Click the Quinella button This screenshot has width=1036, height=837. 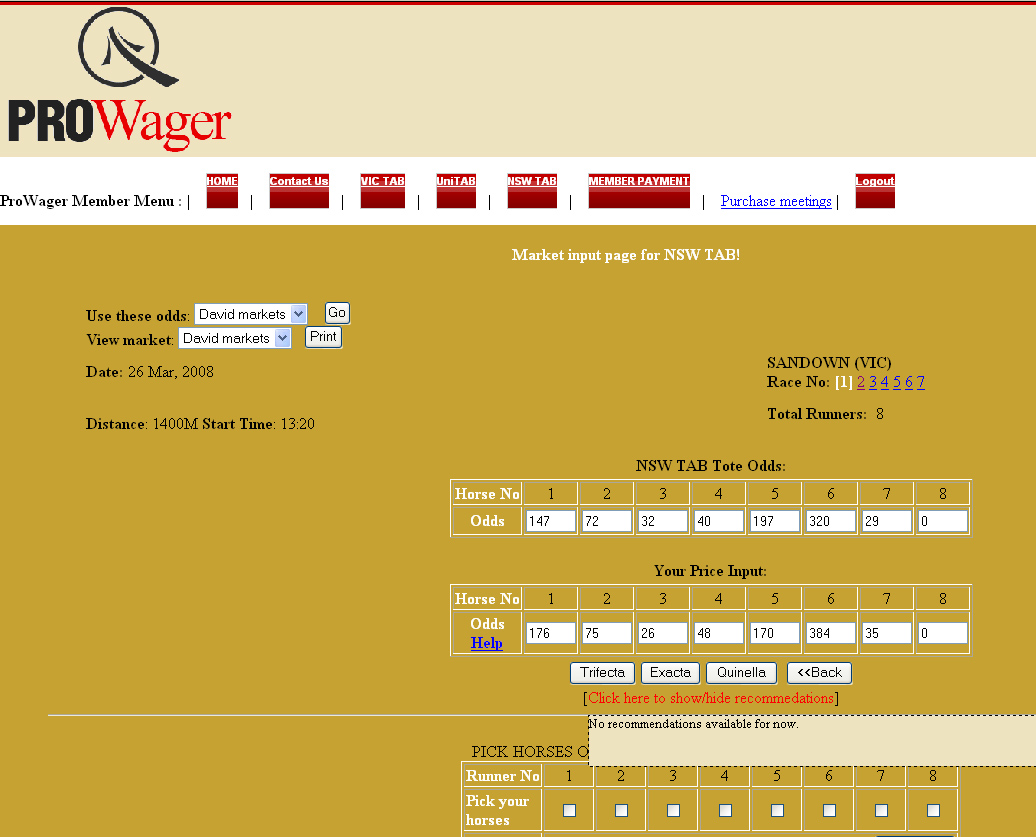[x=741, y=673]
